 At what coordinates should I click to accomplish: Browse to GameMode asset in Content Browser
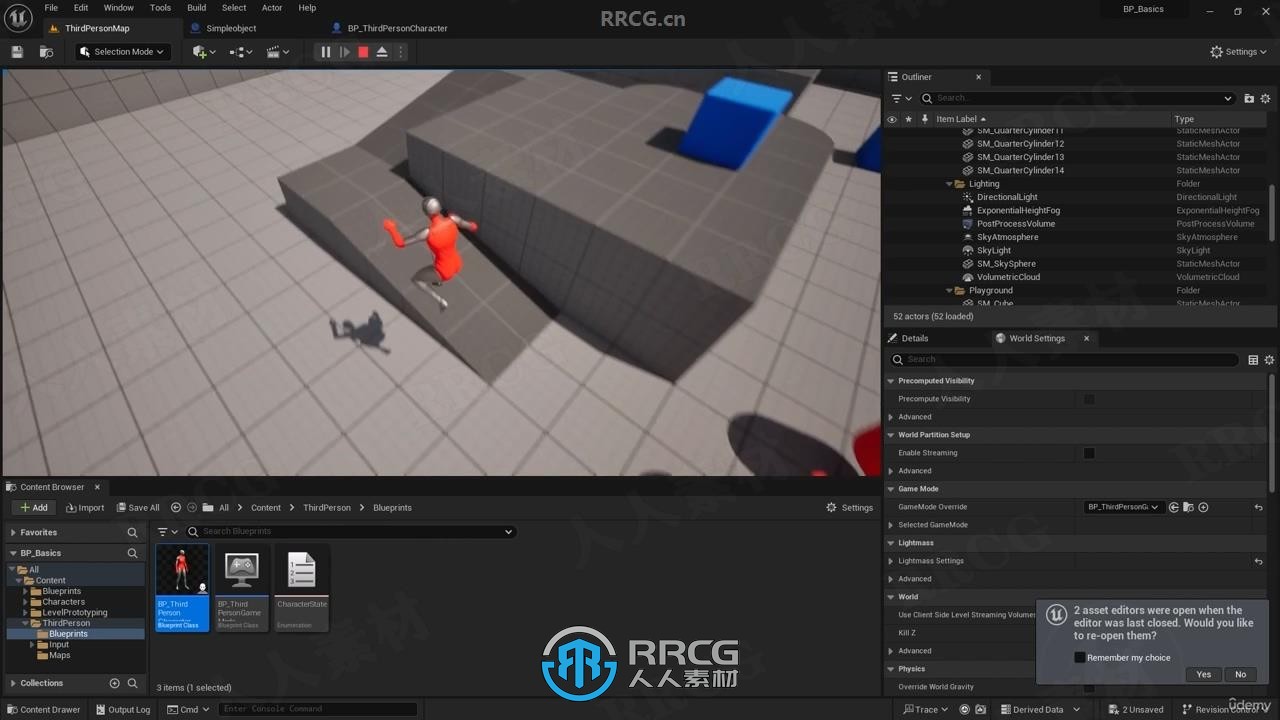1188,507
